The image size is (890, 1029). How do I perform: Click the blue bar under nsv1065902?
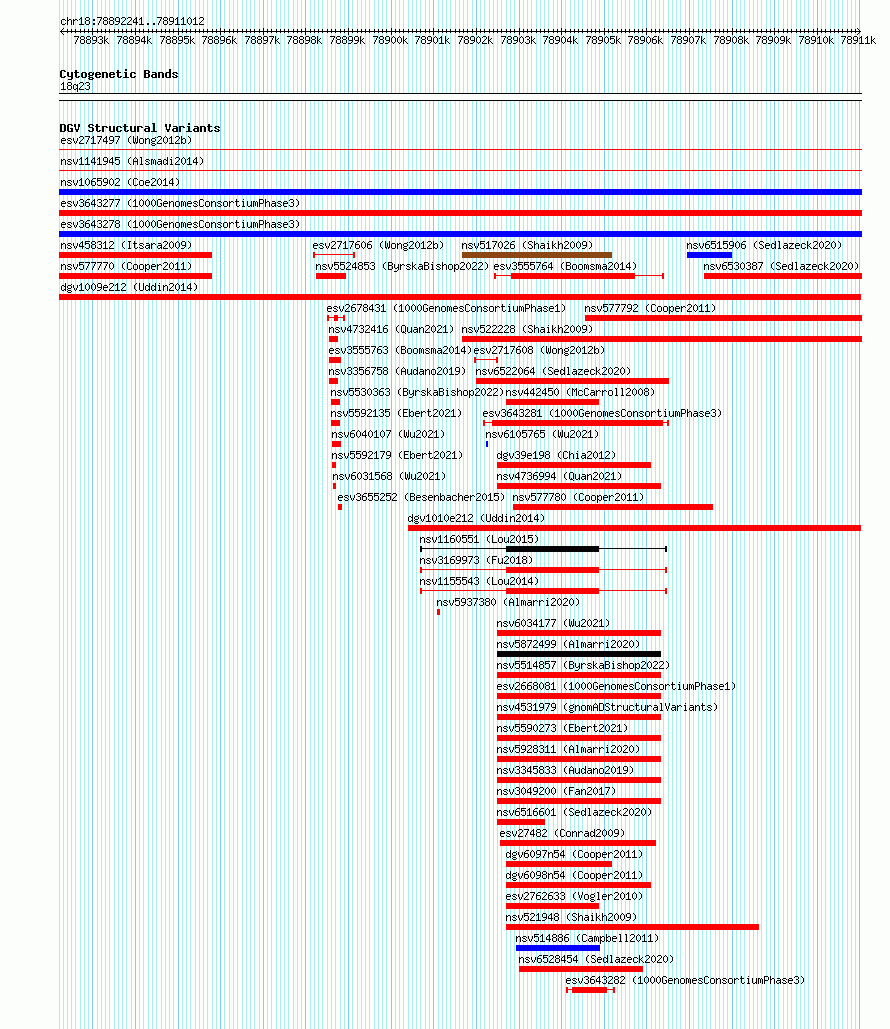coord(460,192)
